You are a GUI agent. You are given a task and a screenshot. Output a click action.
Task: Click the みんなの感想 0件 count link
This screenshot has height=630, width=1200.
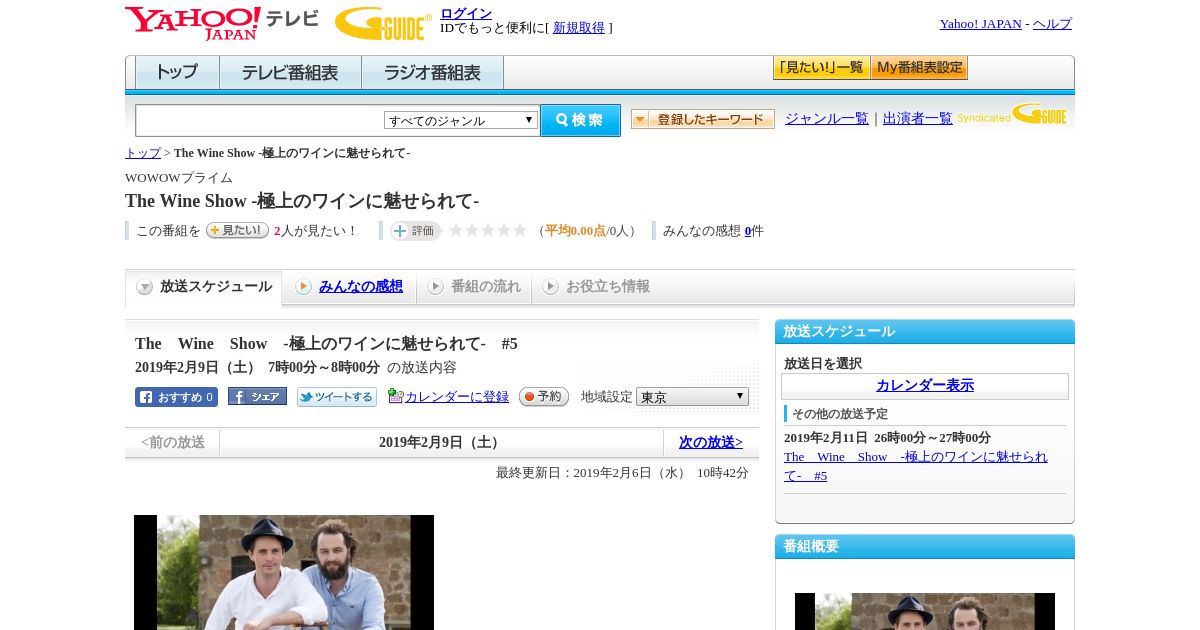click(748, 231)
